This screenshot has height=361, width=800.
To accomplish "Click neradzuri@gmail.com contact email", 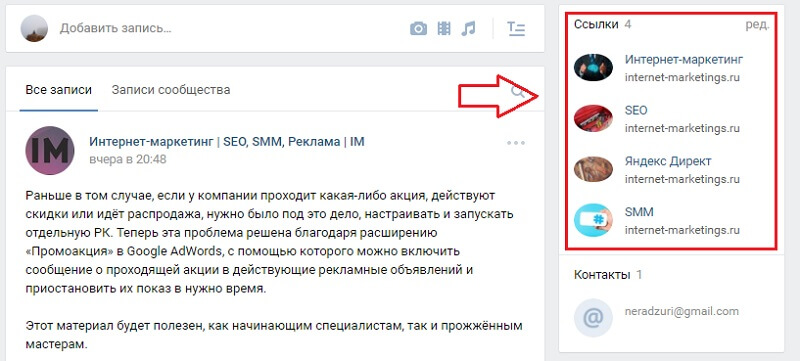I will [x=681, y=312].
